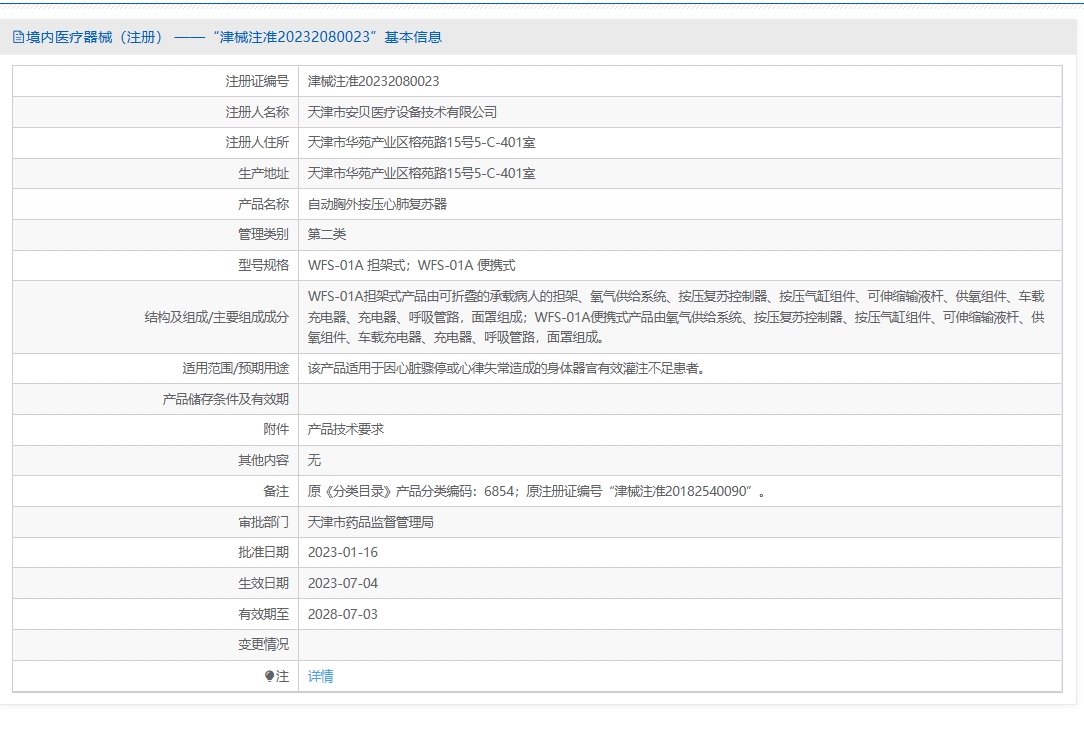
Task: Click the 注册人住所 address value
Action: (x=422, y=142)
